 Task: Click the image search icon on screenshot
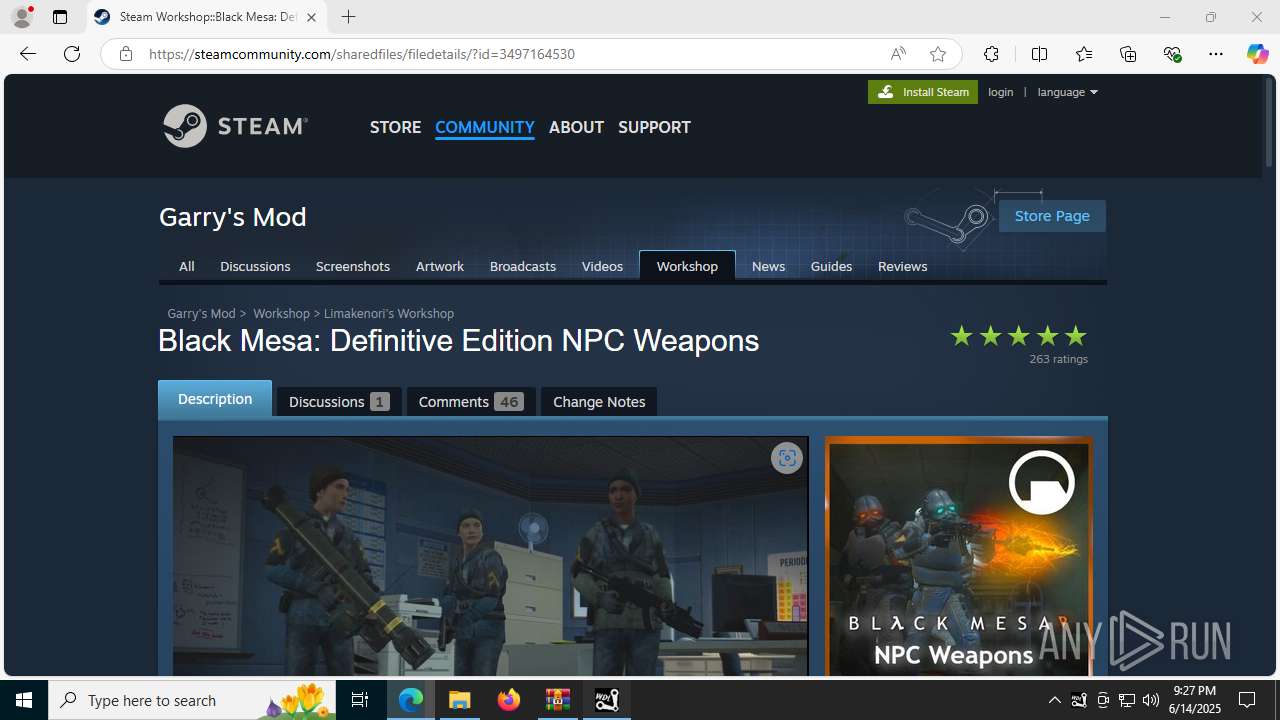pyautogui.click(x=787, y=458)
